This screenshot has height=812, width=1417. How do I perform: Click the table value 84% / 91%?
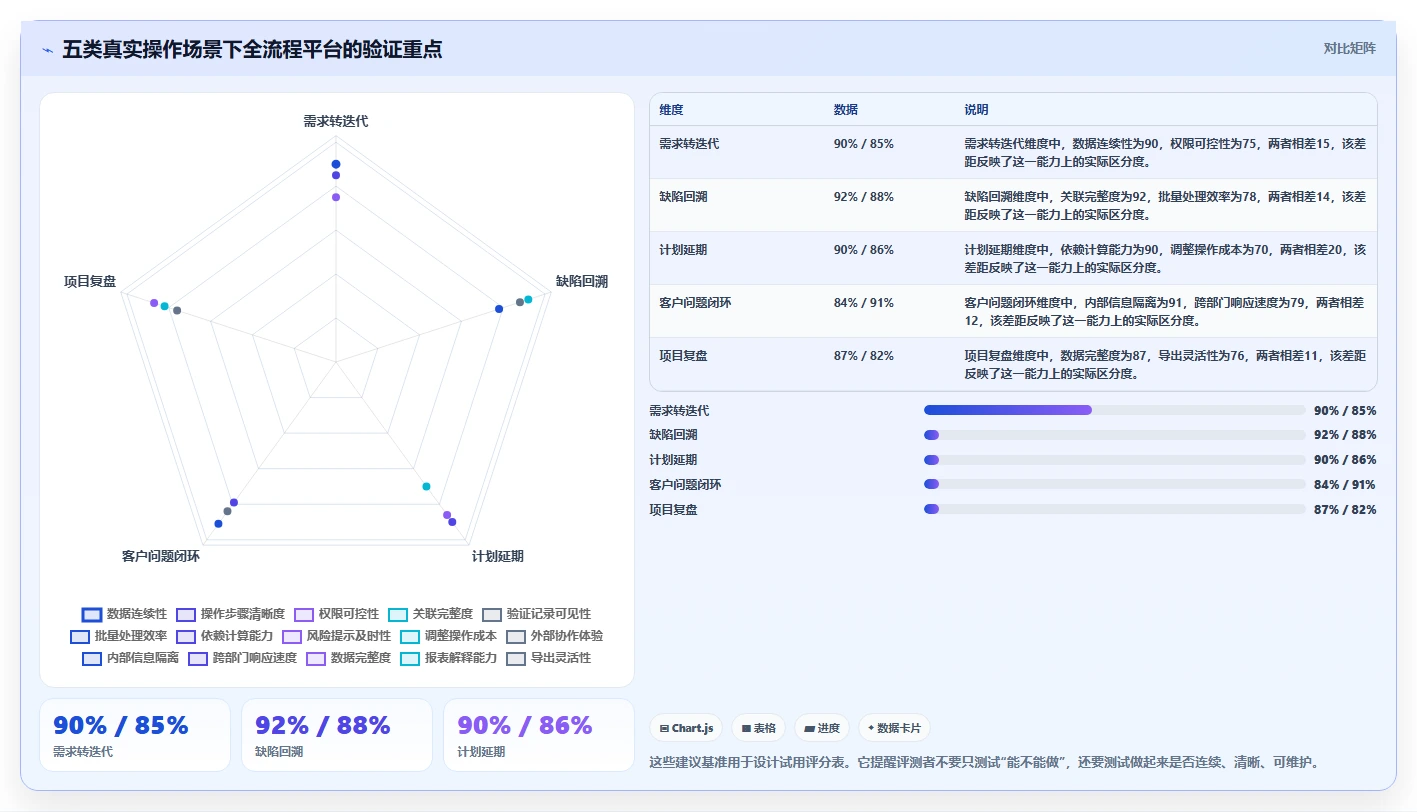point(864,302)
